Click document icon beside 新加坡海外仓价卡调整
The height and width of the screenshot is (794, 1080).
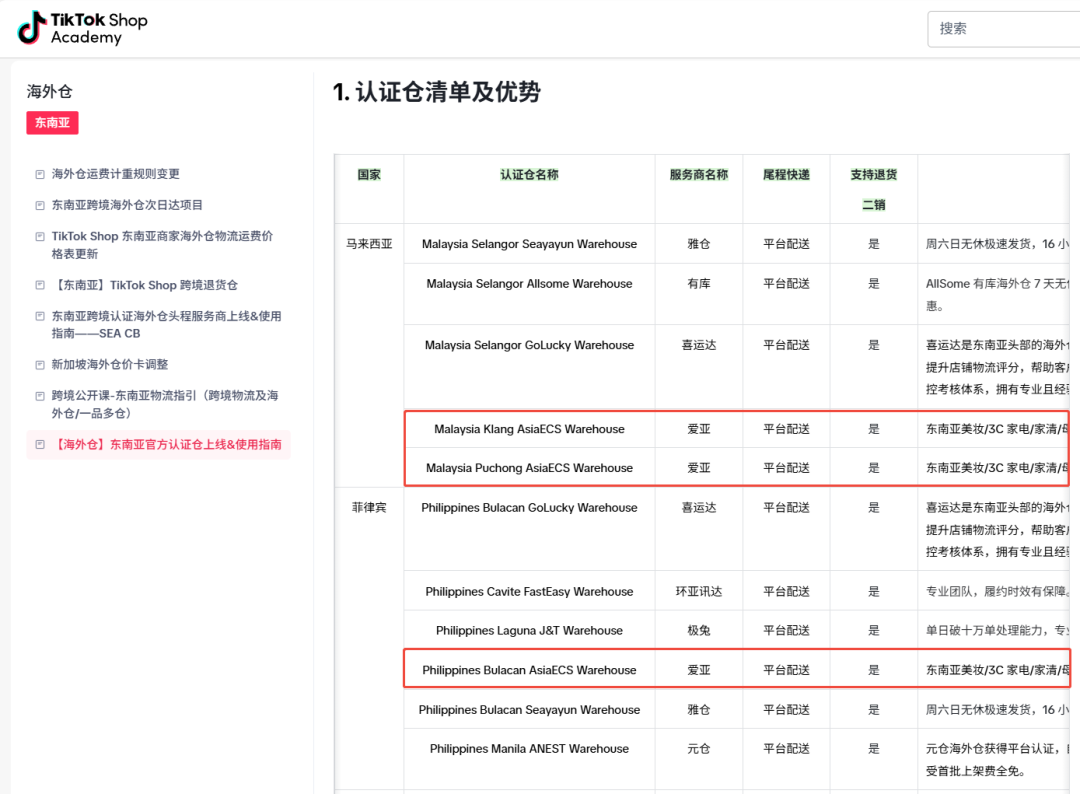pyautogui.click(x=40, y=365)
